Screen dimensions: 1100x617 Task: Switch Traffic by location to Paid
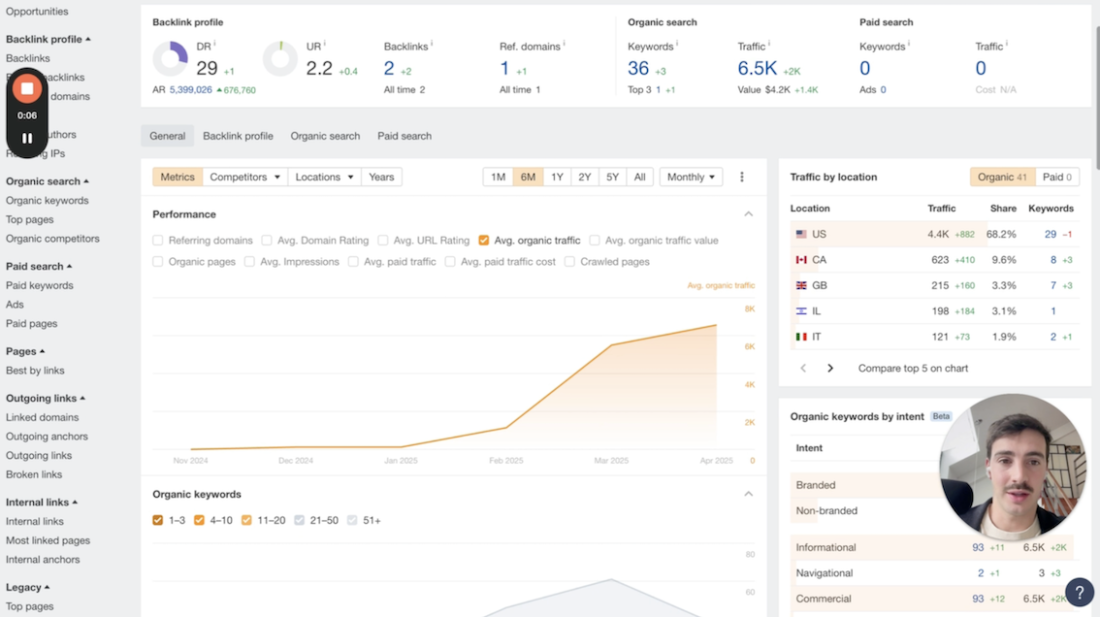click(x=1058, y=177)
